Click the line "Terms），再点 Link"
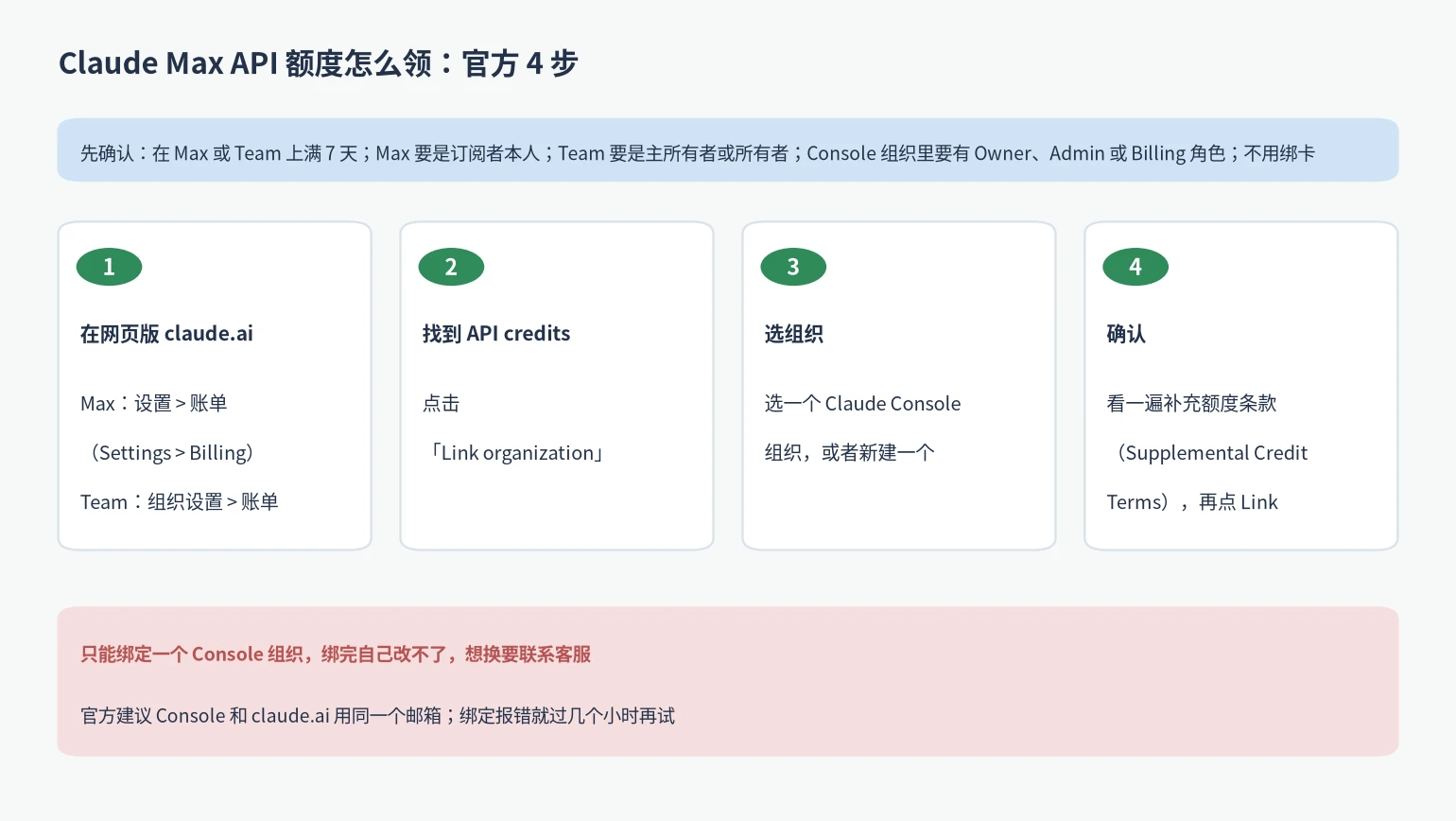The width and height of the screenshot is (1456, 821). coord(1192,502)
